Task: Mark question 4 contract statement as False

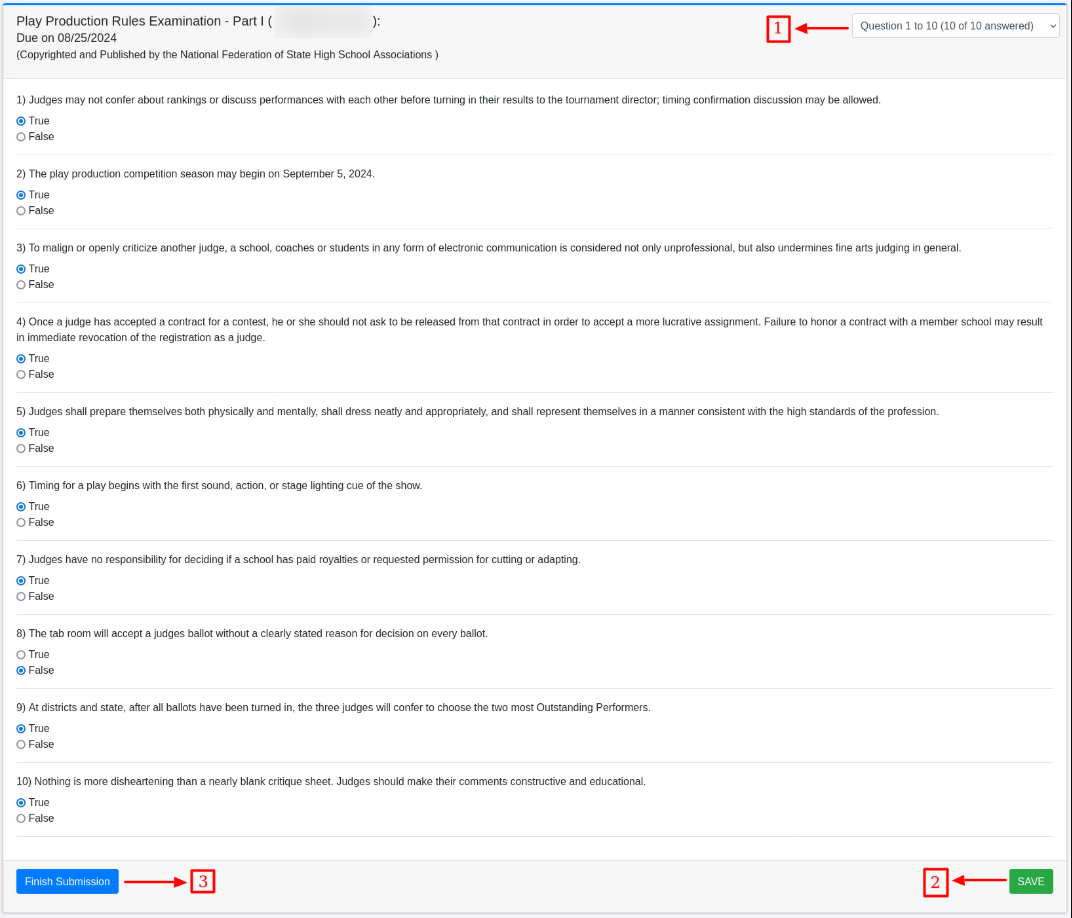Action: click(21, 375)
